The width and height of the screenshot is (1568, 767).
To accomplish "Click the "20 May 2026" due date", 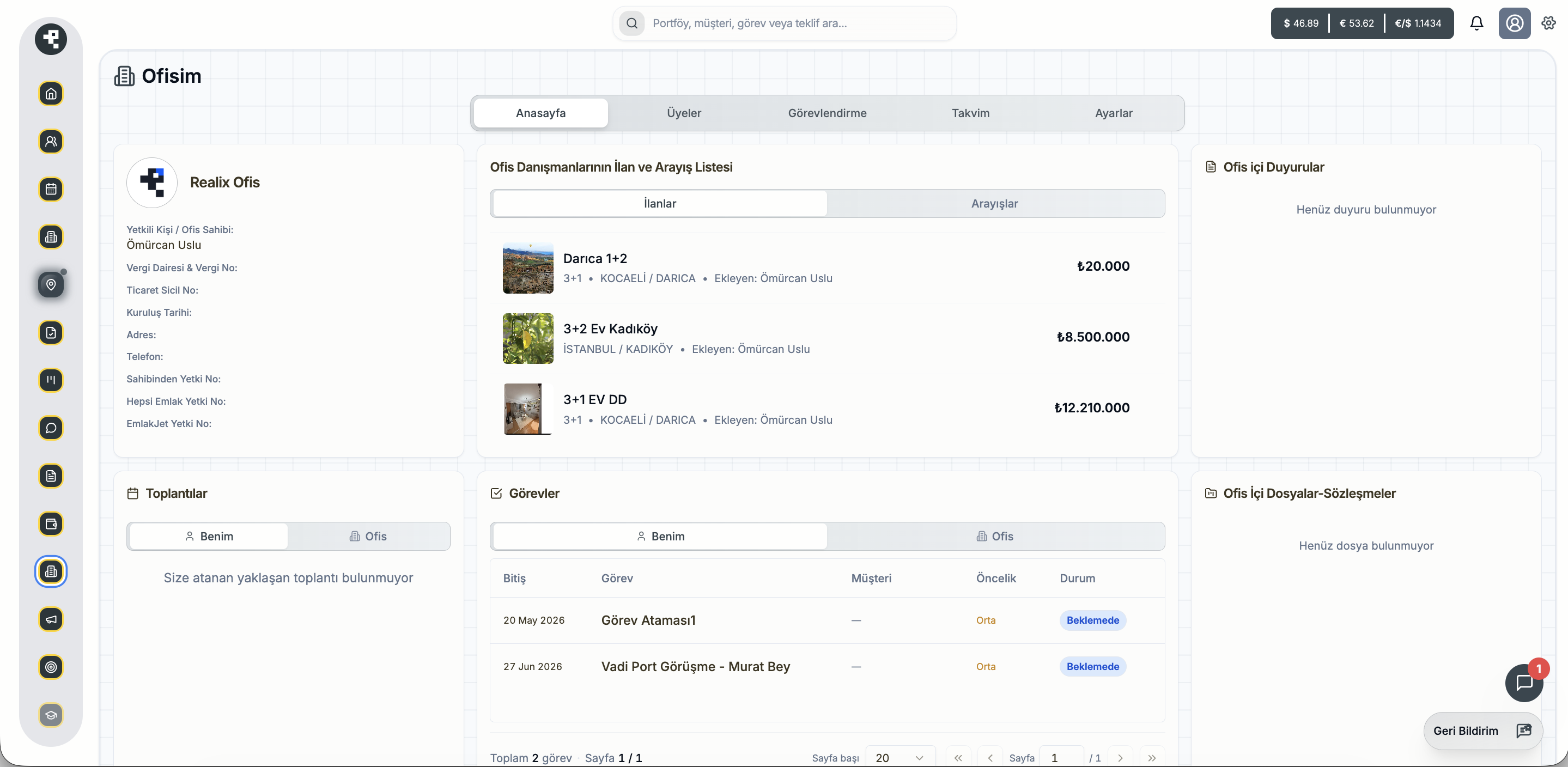I will tap(534, 620).
